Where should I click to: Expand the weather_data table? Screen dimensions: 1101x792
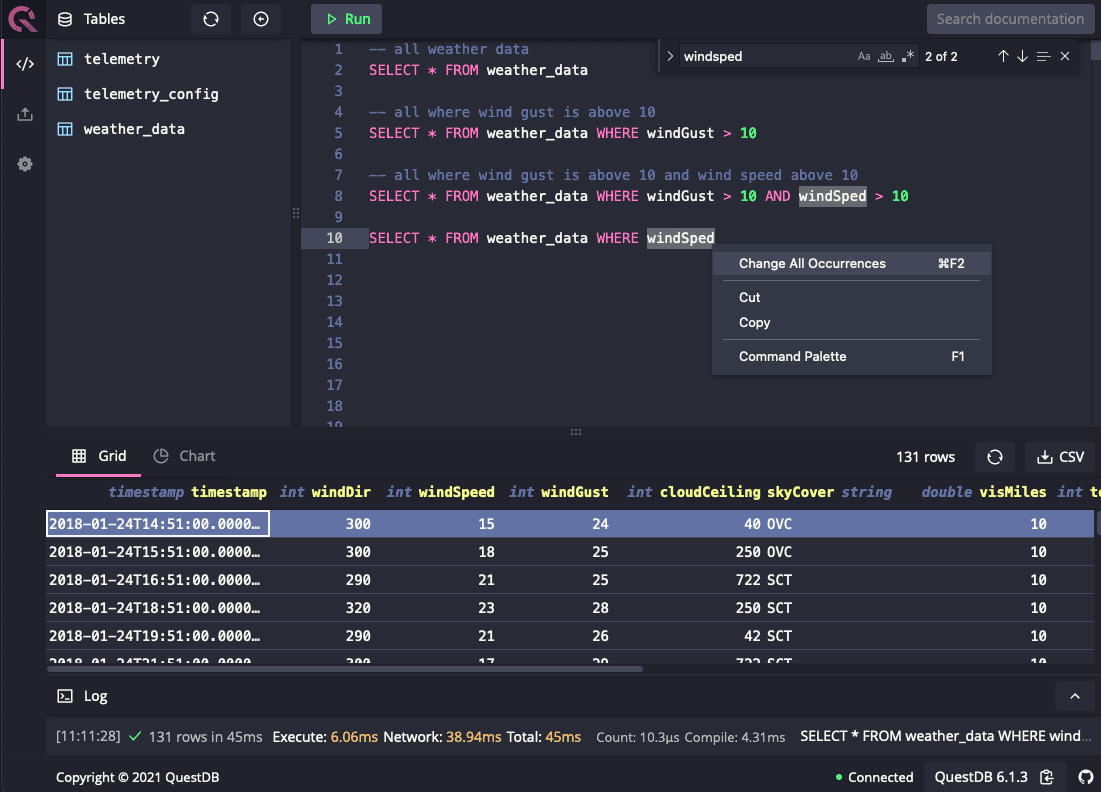point(133,129)
